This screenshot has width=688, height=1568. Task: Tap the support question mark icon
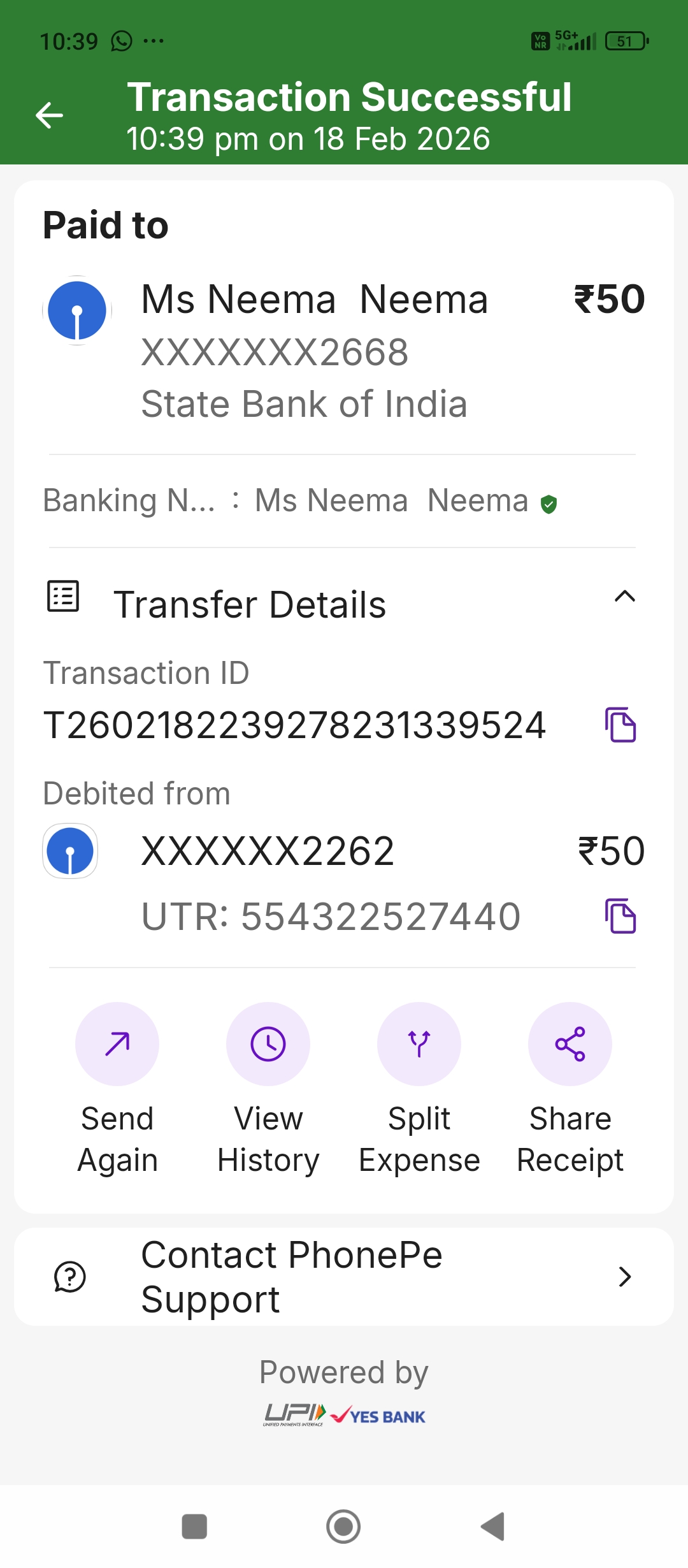70,1277
